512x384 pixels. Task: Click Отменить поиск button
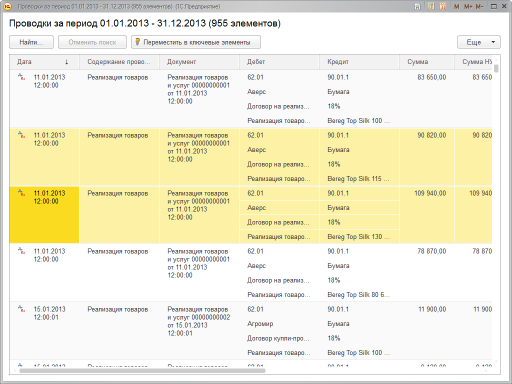pyautogui.click(x=92, y=42)
